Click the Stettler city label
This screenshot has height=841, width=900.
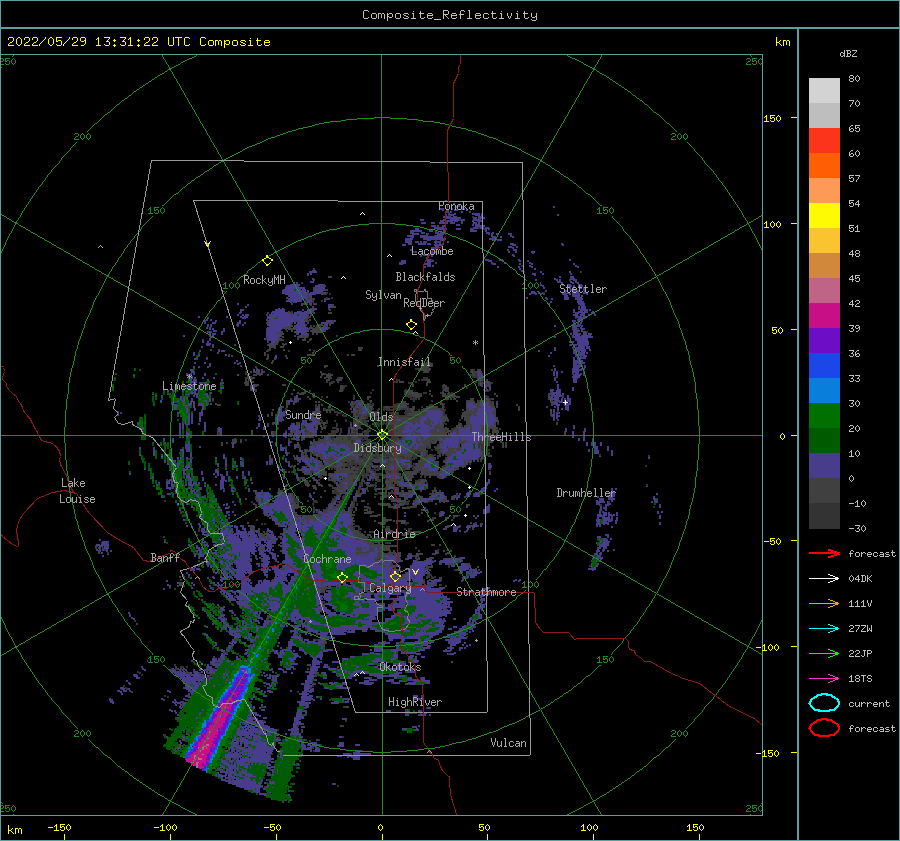[x=583, y=289]
